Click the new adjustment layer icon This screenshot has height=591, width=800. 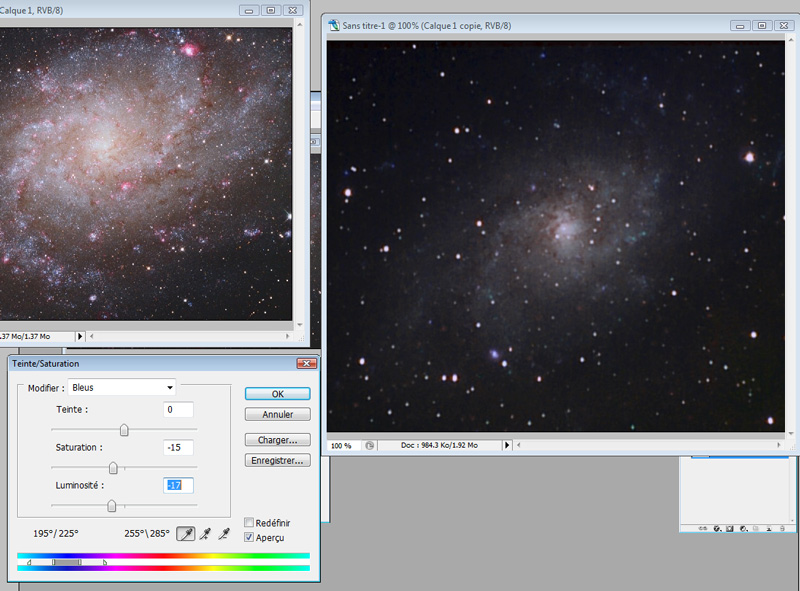point(743,528)
